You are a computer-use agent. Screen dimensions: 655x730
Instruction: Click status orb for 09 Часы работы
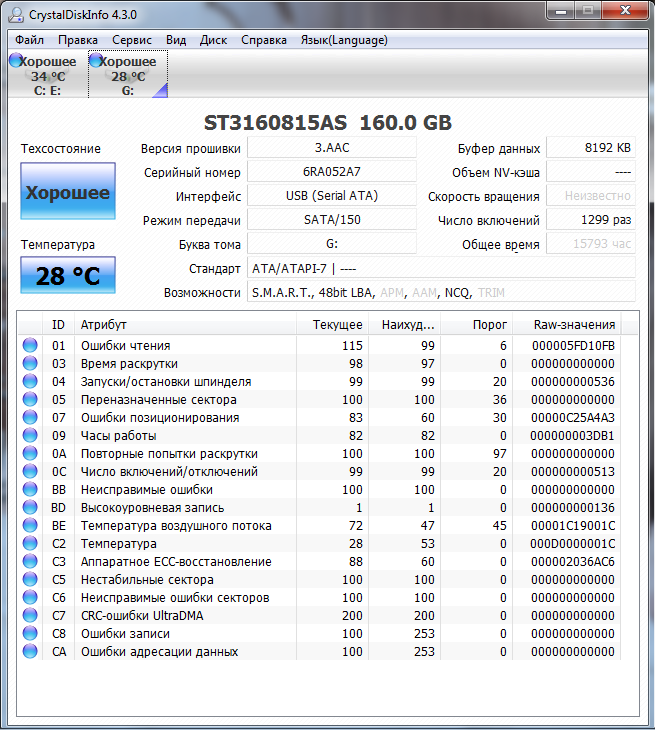click(x=30, y=435)
